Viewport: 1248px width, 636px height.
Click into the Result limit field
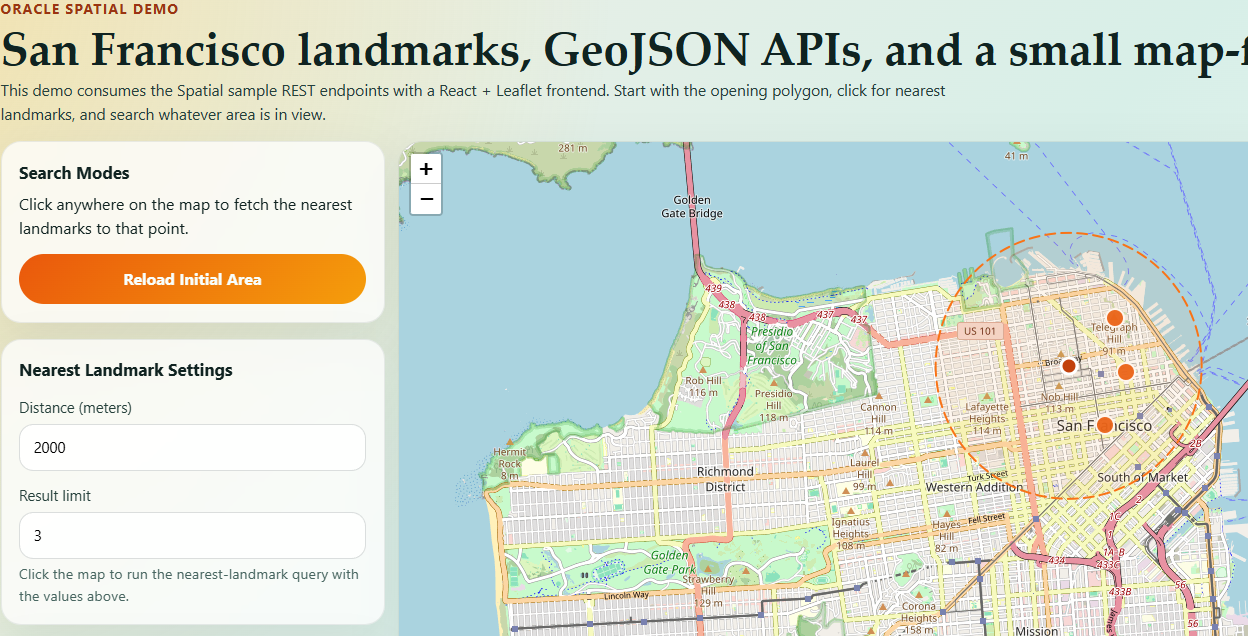[x=192, y=535]
